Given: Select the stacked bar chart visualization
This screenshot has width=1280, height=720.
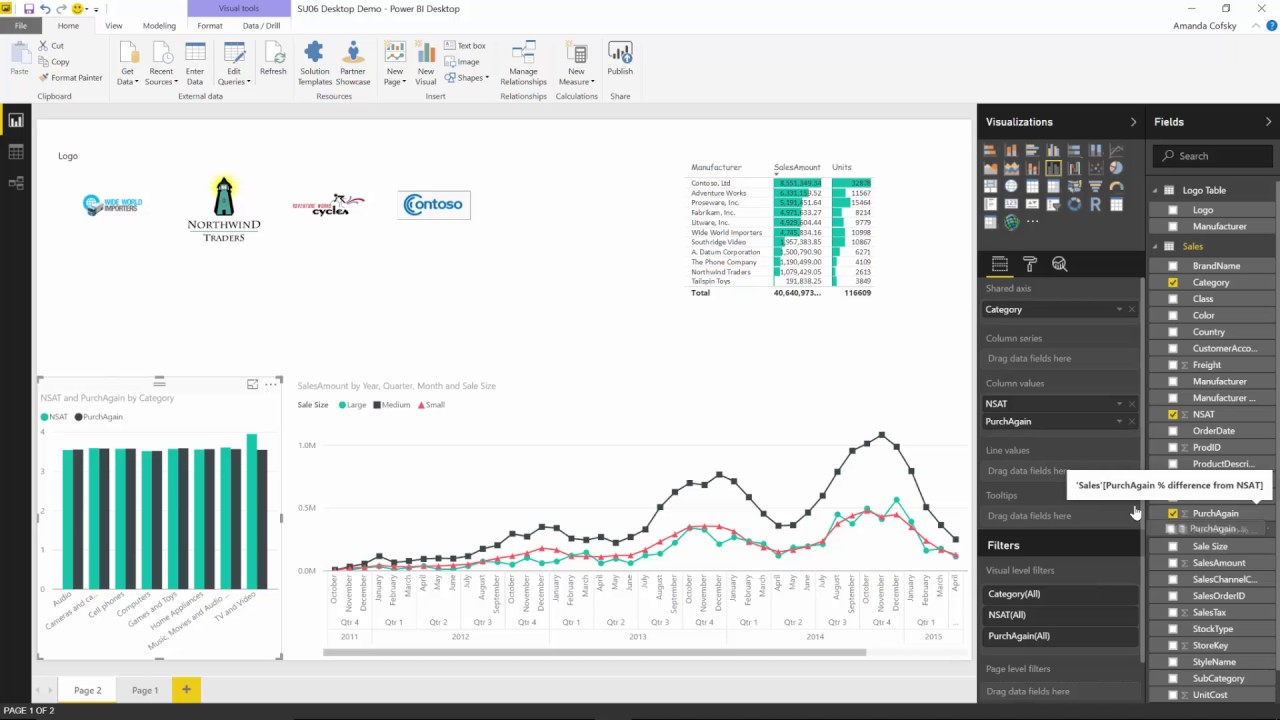Looking at the screenshot, I should 990,150.
